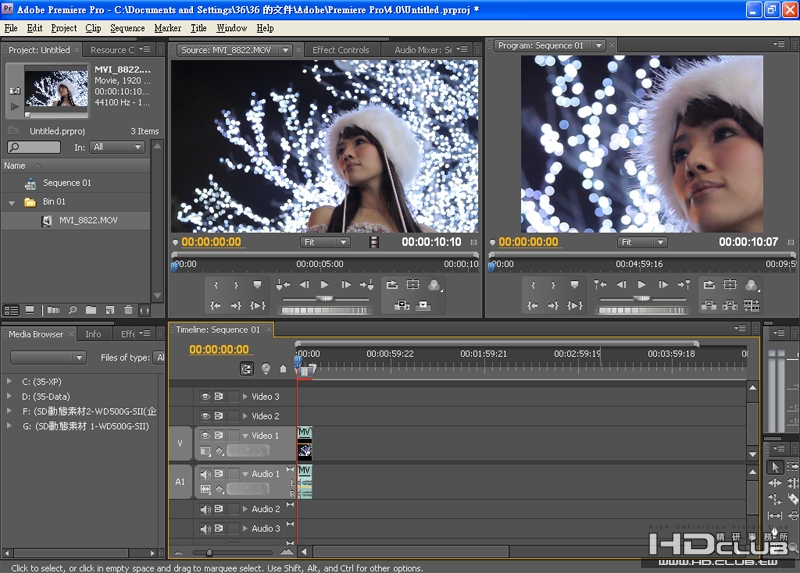
Task: Click Timeline zoom slider handle
Action: (209, 552)
